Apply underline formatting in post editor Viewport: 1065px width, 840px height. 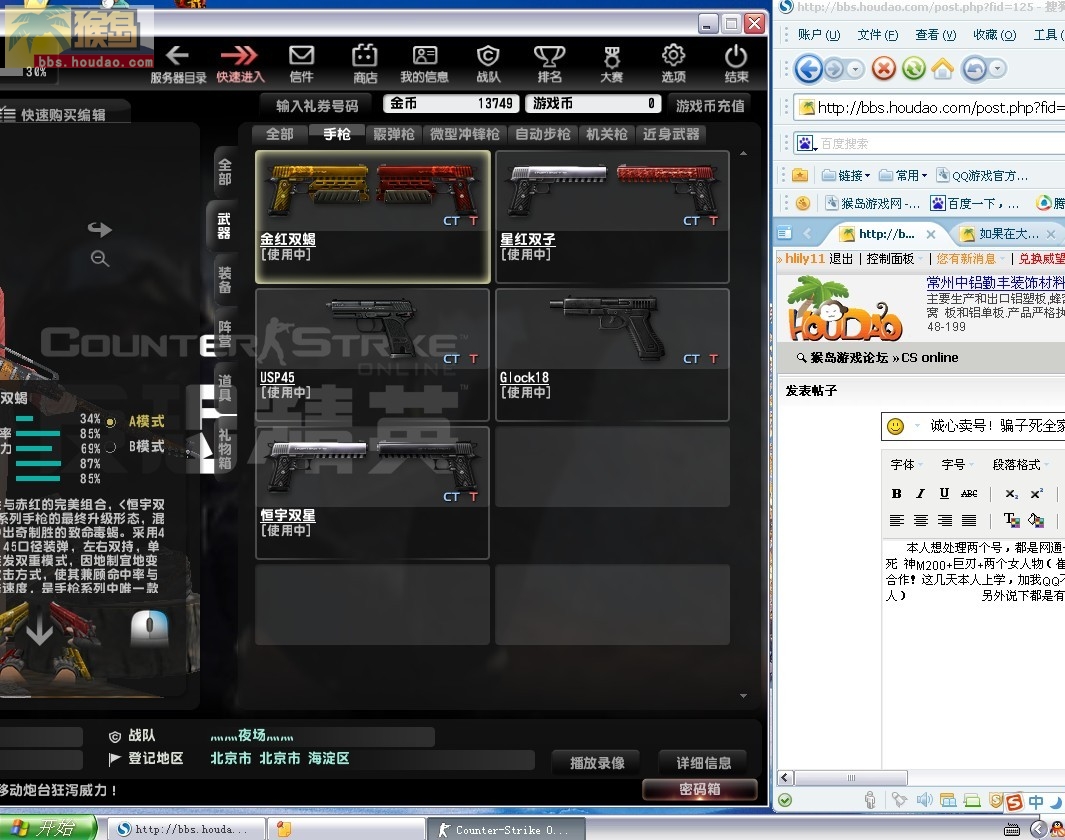point(944,494)
